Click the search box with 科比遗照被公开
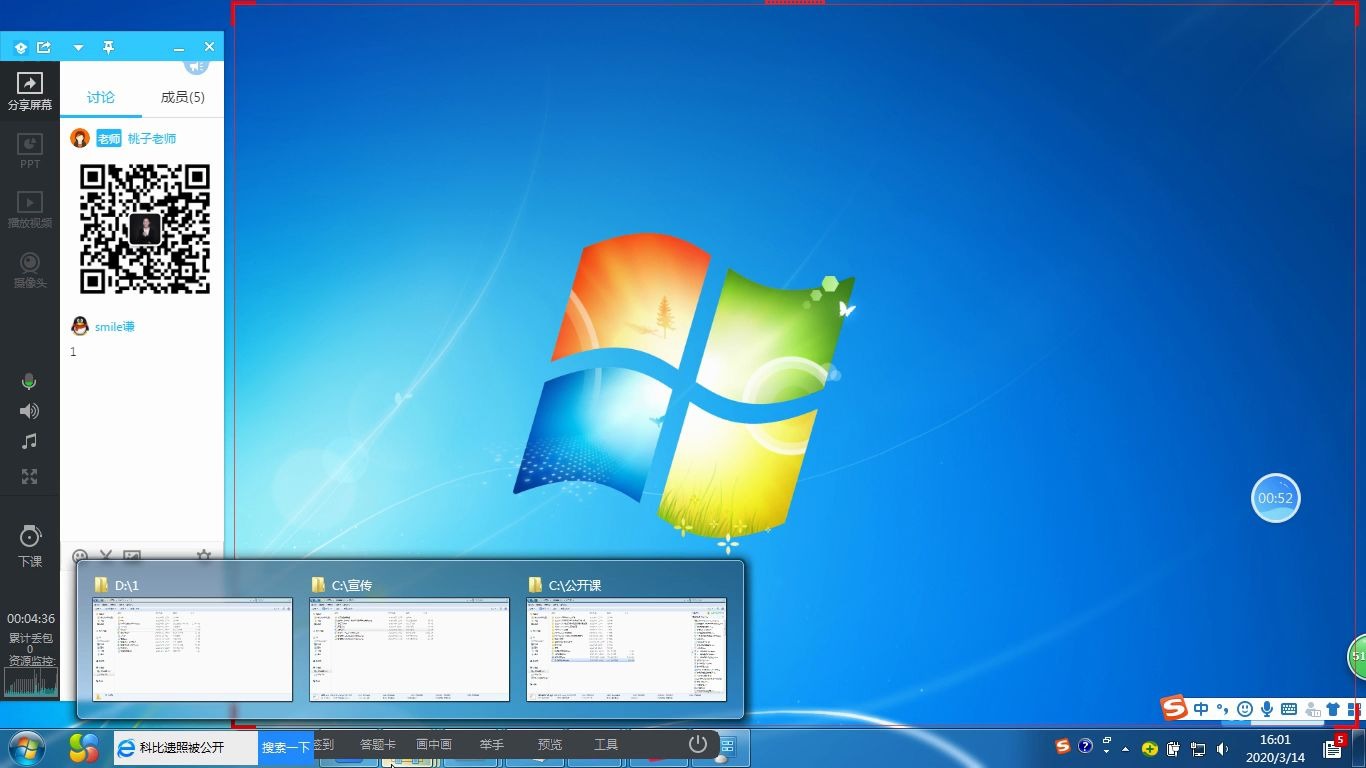Viewport: 1366px width, 768px height. tap(185, 747)
